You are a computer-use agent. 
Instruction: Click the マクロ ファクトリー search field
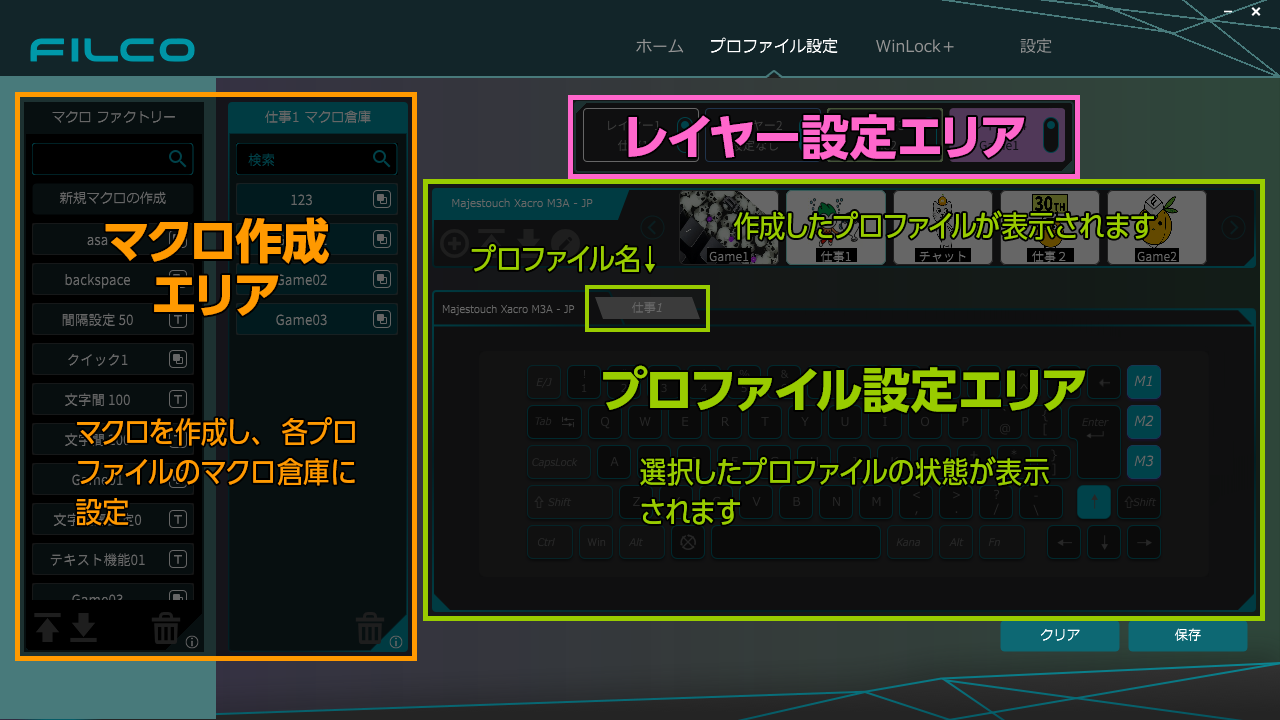click(112, 158)
